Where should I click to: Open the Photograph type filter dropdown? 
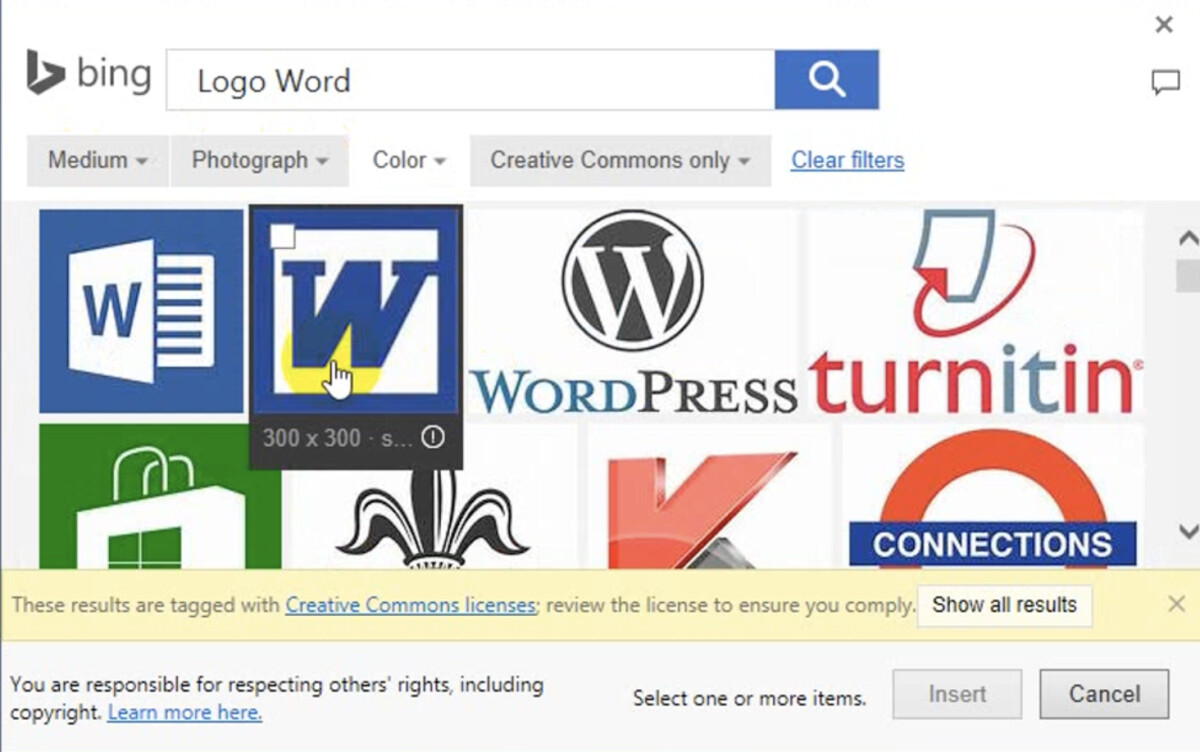260,160
